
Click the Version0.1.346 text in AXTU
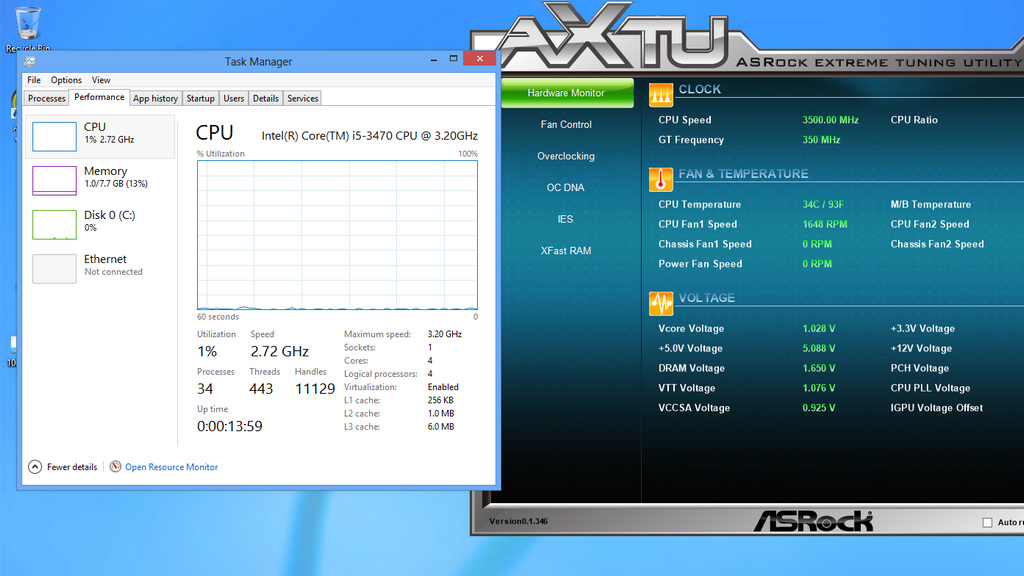pos(519,521)
